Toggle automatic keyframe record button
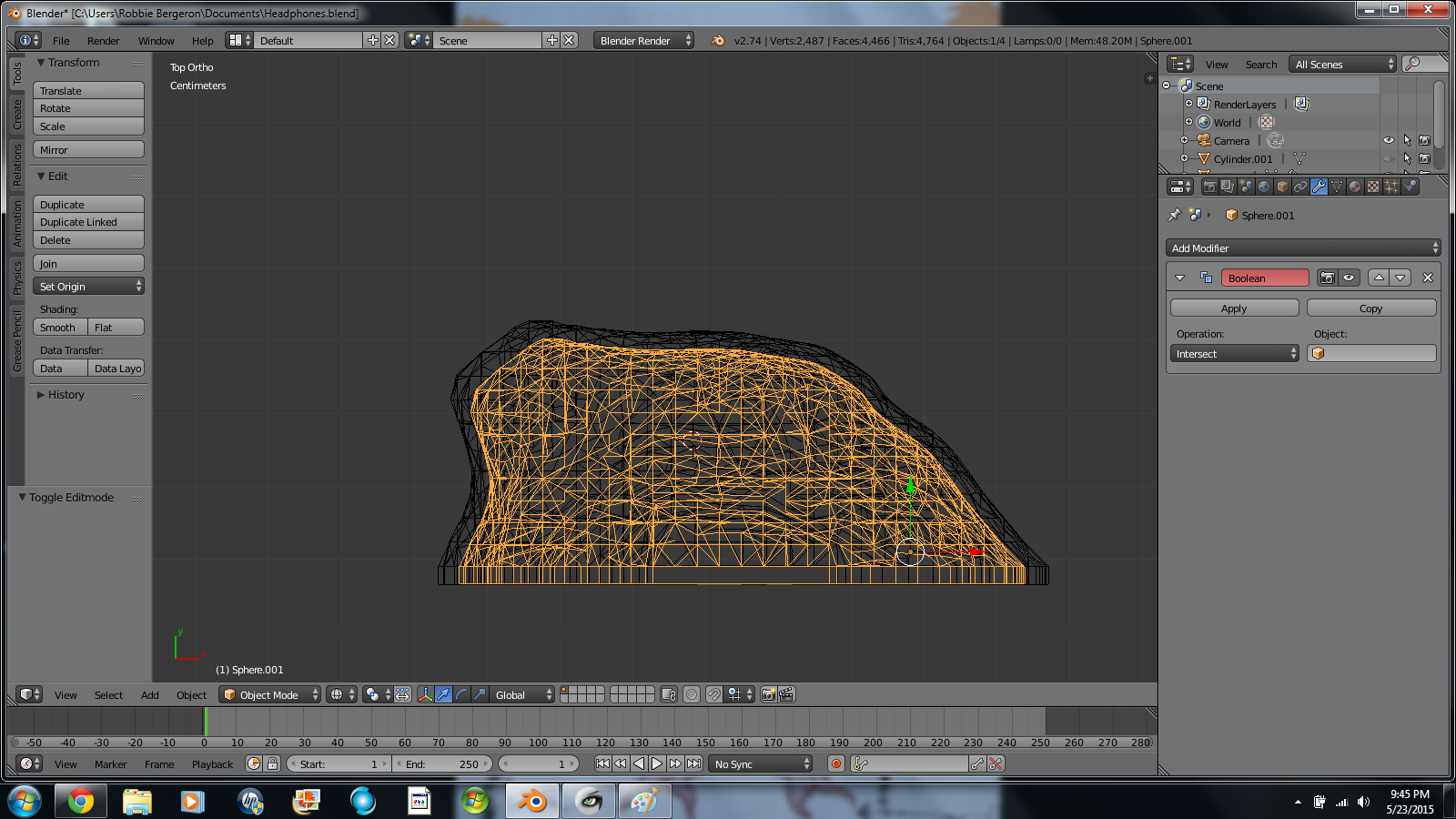The width and height of the screenshot is (1456, 819). click(x=836, y=763)
